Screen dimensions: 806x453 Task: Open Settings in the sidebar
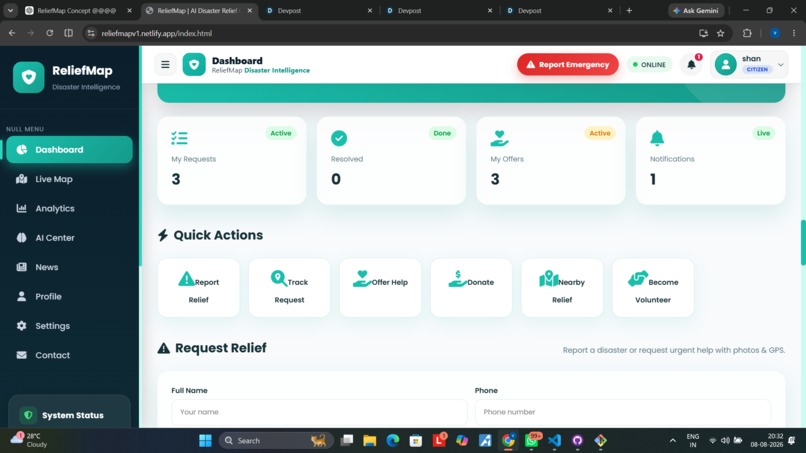[69, 325]
